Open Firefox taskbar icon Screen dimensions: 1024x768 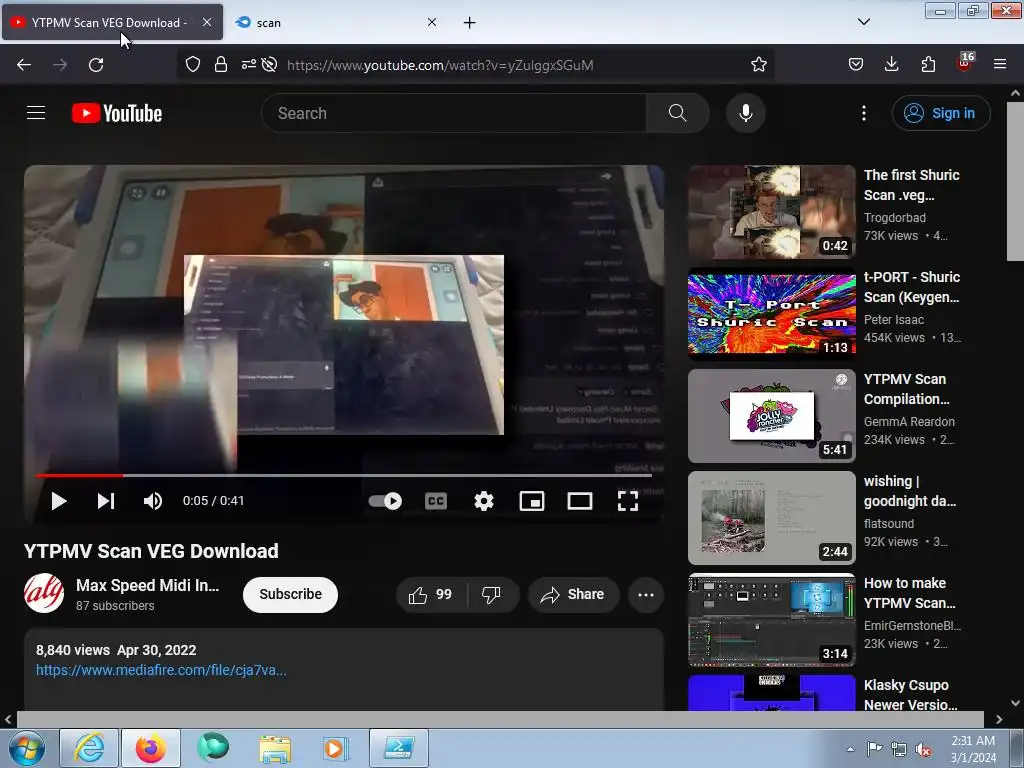[151, 748]
